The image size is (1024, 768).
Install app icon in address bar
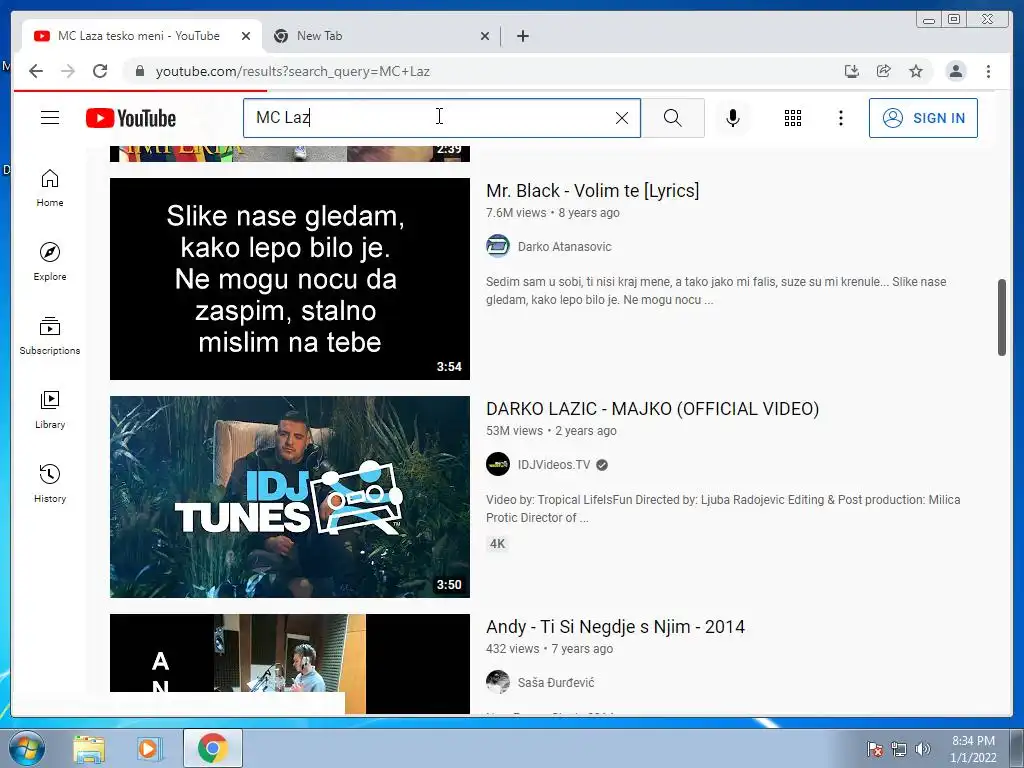(852, 71)
